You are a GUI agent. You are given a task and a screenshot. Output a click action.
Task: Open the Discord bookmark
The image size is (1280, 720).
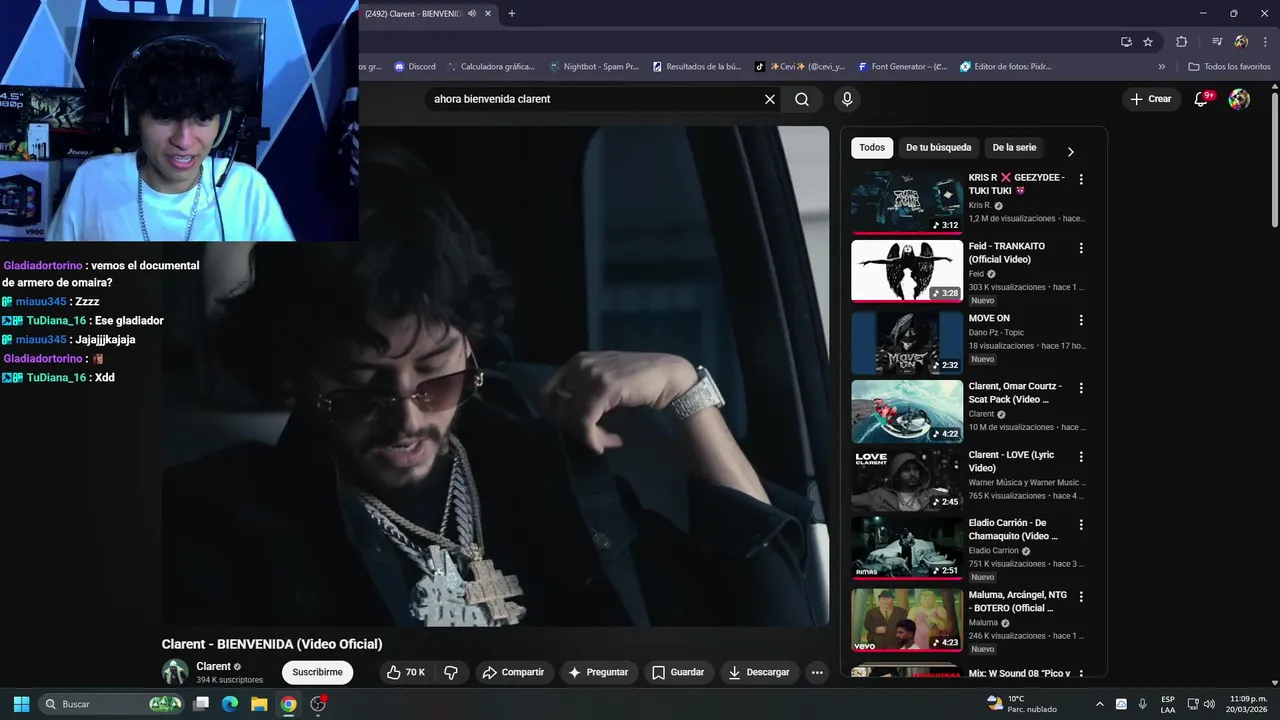point(415,67)
